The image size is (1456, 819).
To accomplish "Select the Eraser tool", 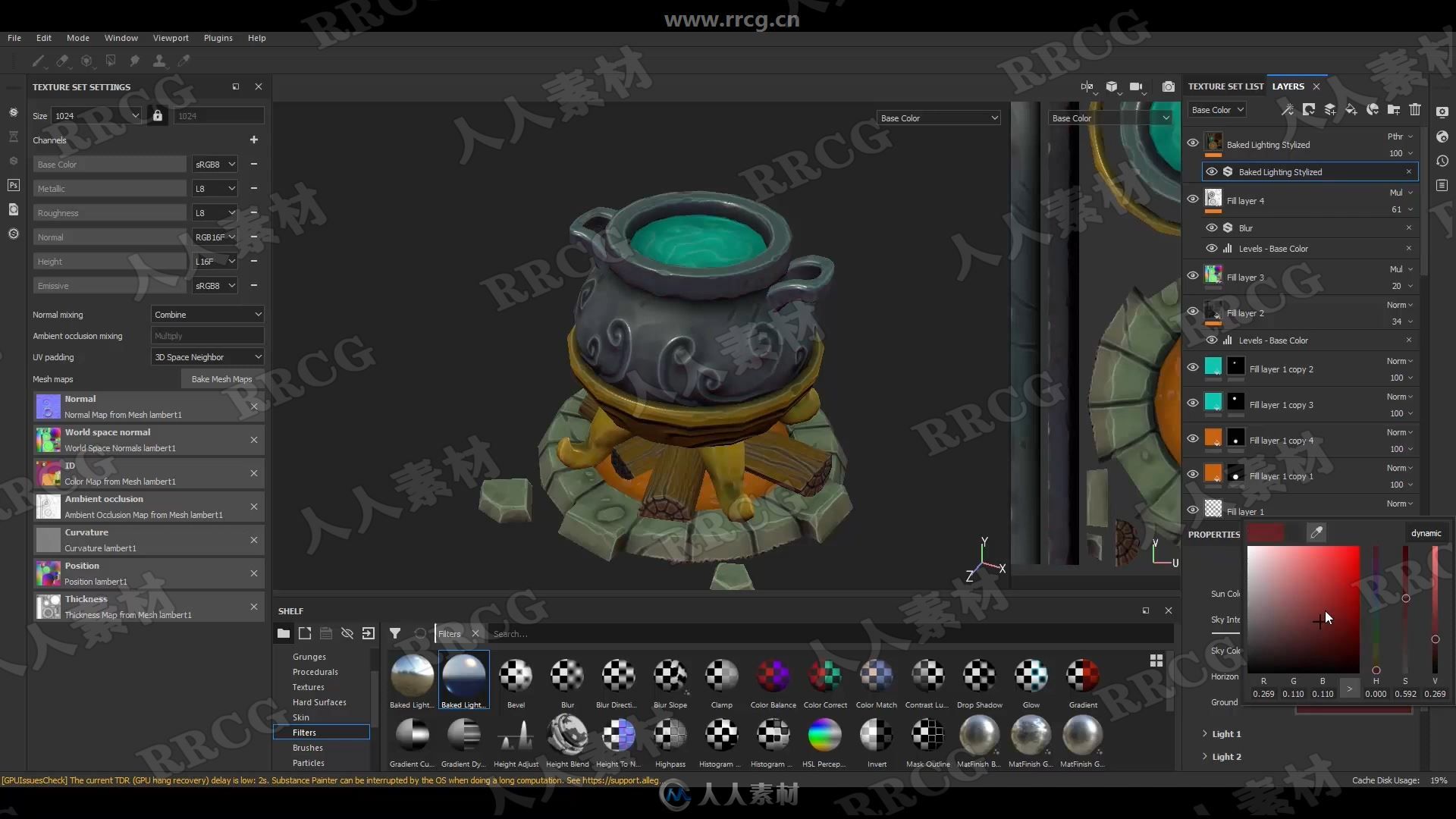I will point(62,61).
